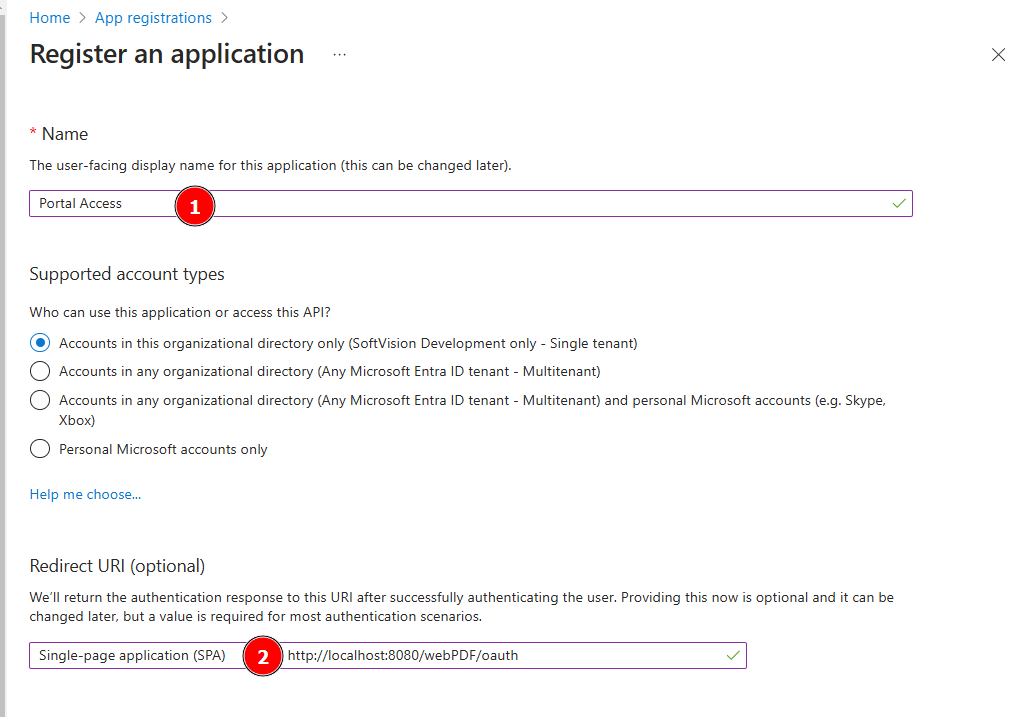Image resolution: width=1022 pixels, height=717 pixels.
Task: Navigate to Home via the breadcrumb
Action: [49, 17]
